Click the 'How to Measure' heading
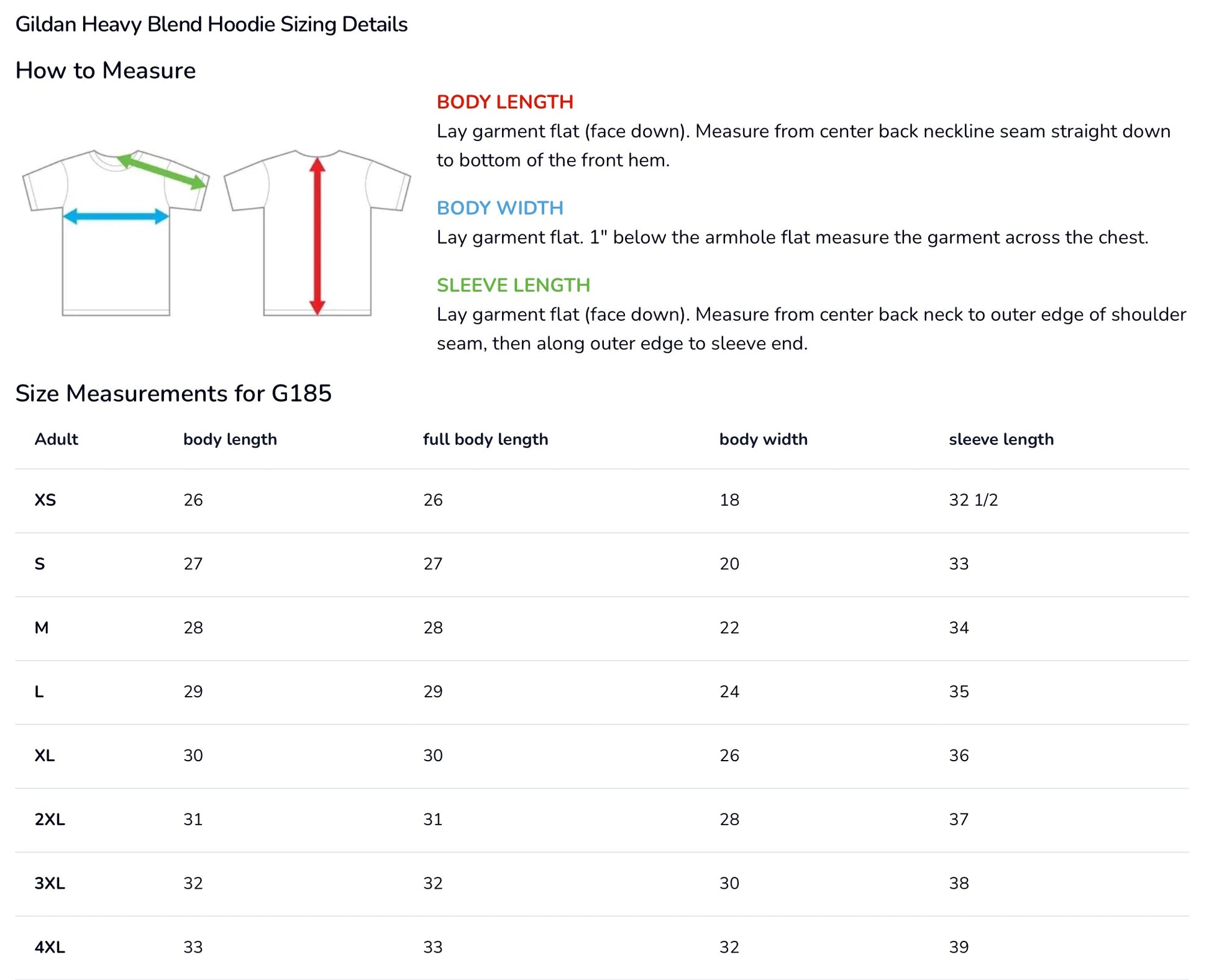 pos(105,71)
